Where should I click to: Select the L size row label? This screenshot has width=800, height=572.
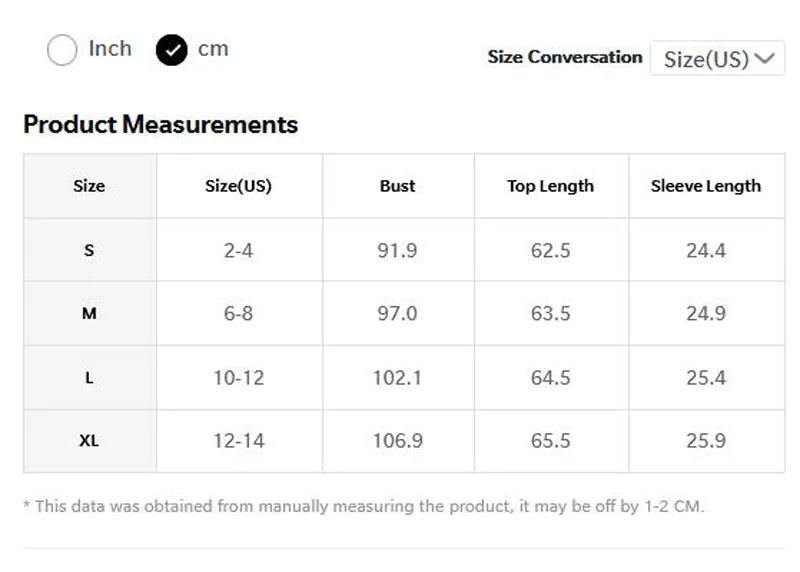89,378
